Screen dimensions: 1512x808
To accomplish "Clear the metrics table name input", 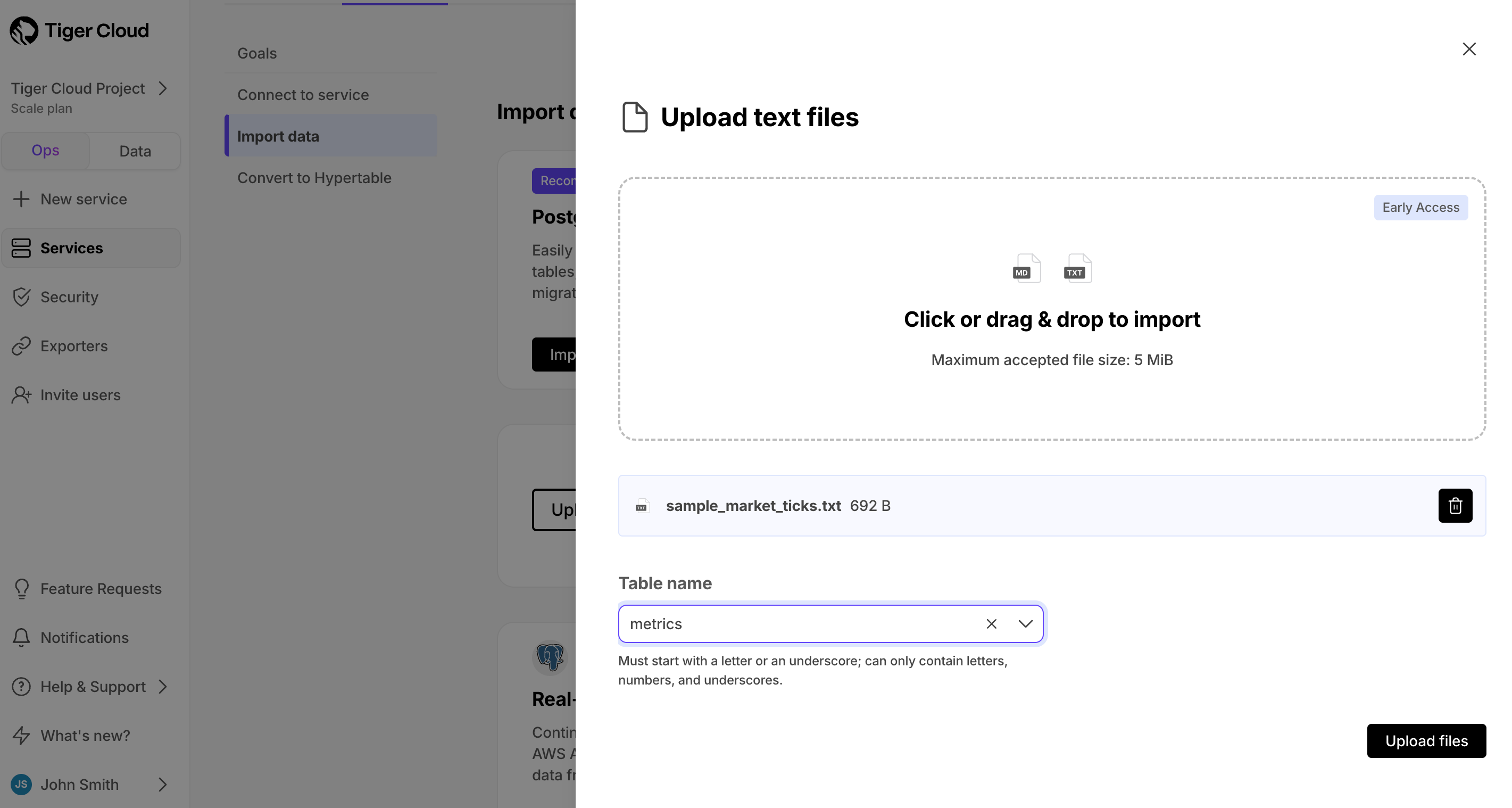I will coord(991,624).
